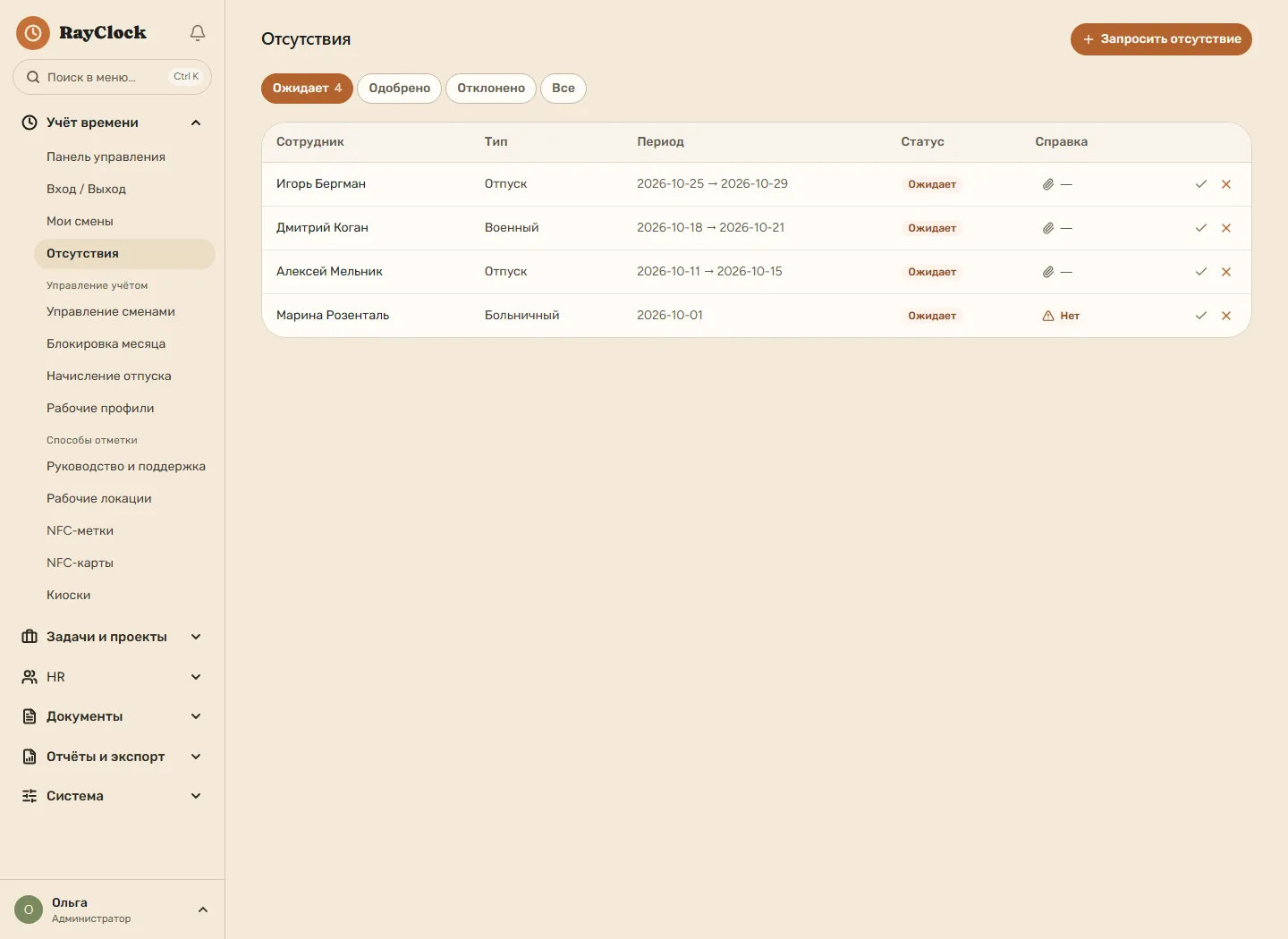This screenshot has height=939, width=1288.
Task: Approve Дмитрий Коган's absence request
Action: [x=1201, y=228]
